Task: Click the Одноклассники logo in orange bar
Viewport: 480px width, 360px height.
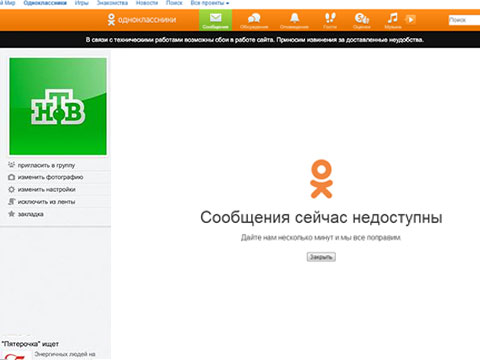Action: [142, 20]
